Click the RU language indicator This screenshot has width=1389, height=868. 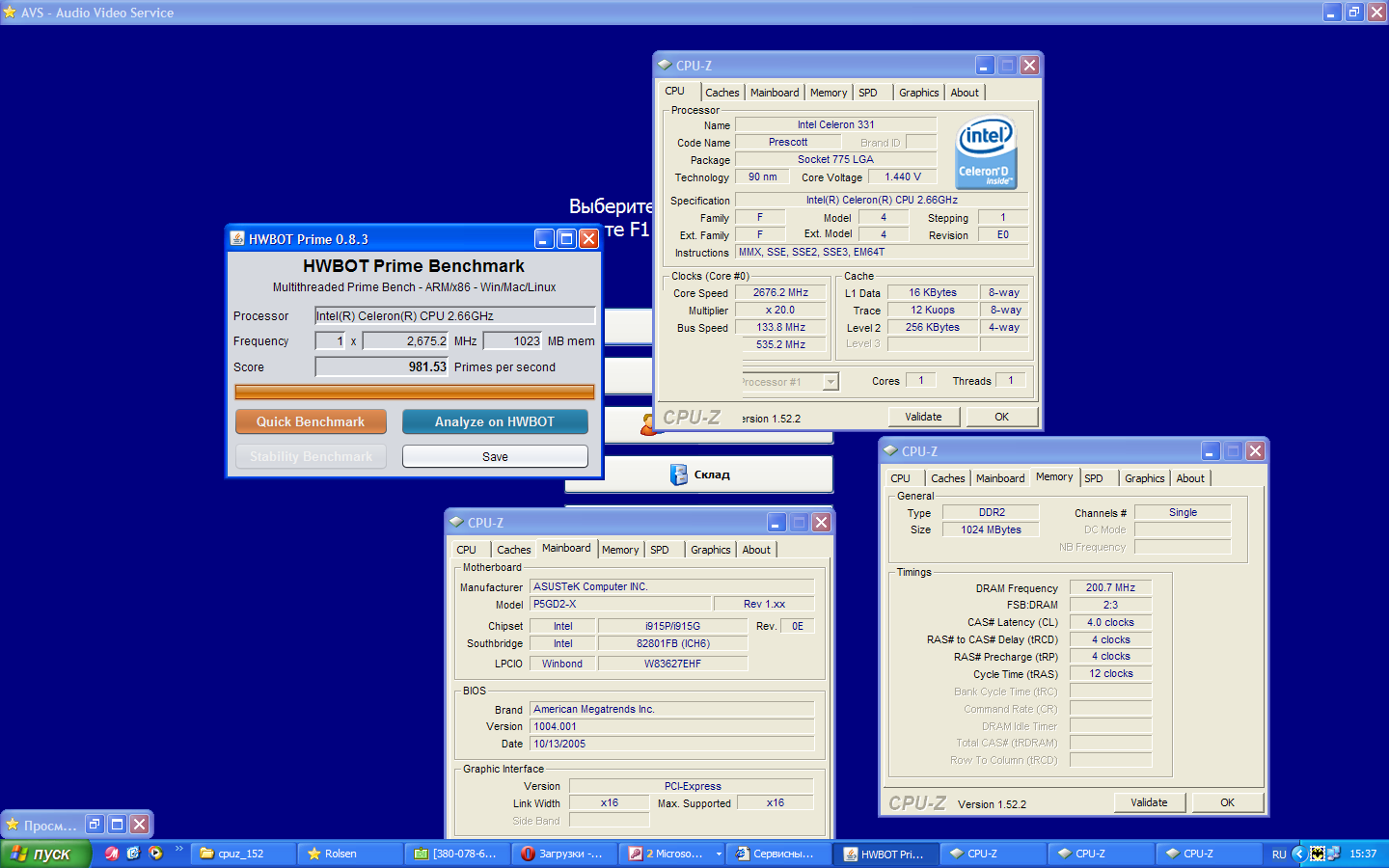(x=1279, y=854)
